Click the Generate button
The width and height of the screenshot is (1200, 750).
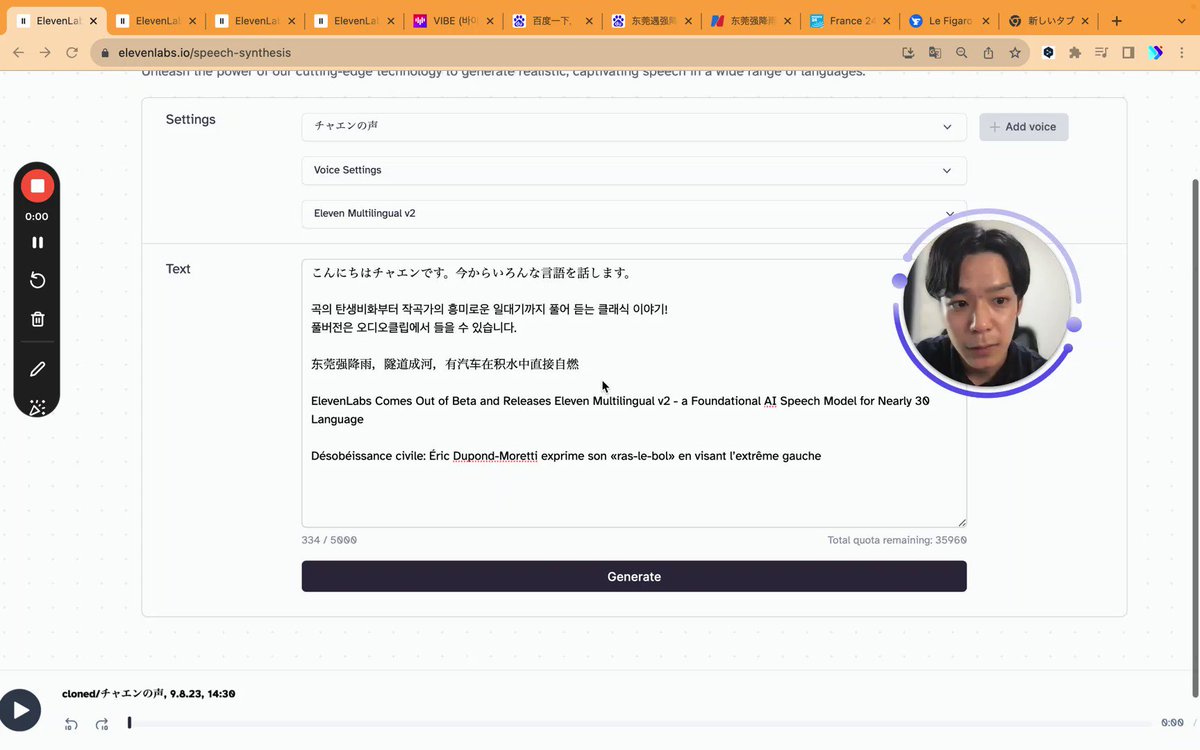[634, 576]
